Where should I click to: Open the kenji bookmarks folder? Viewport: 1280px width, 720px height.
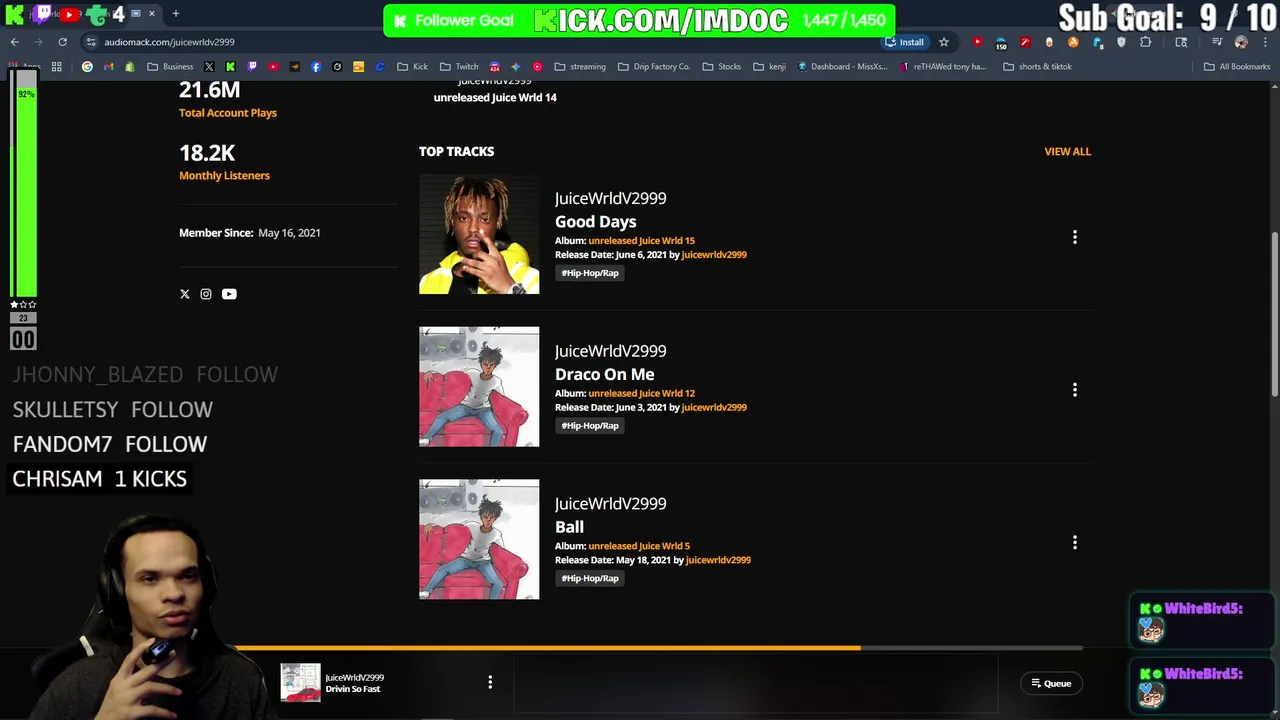770,67
